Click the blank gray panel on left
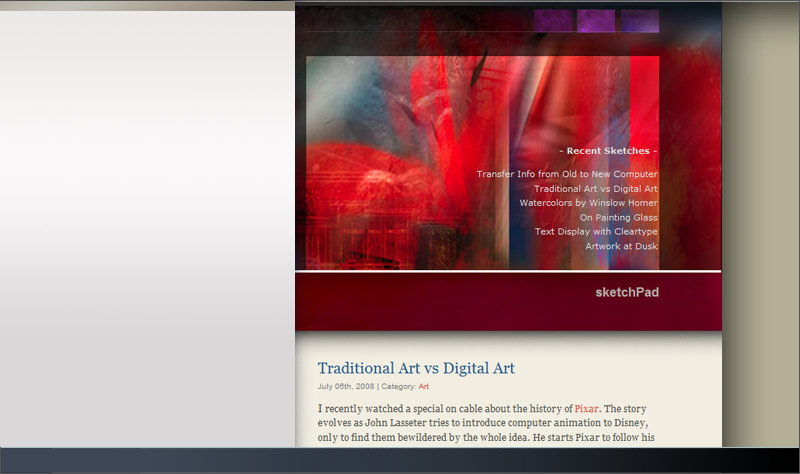The height and width of the screenshot is (474, 800). (147, 220)
